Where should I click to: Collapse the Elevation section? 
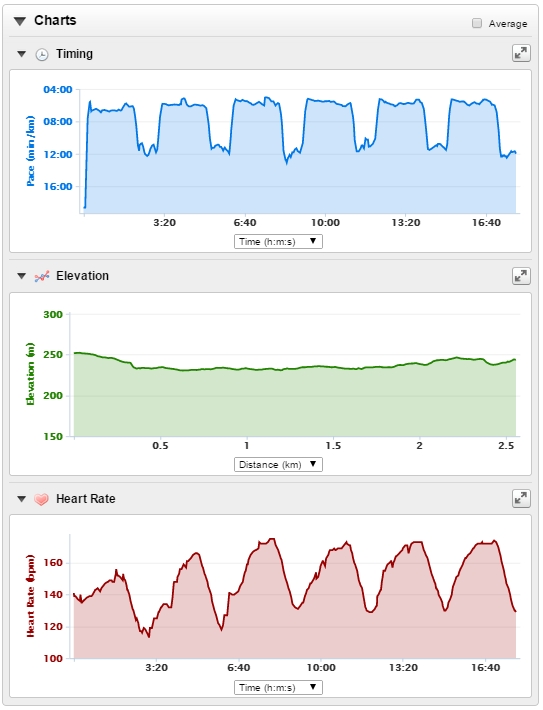tap(21, 276)
